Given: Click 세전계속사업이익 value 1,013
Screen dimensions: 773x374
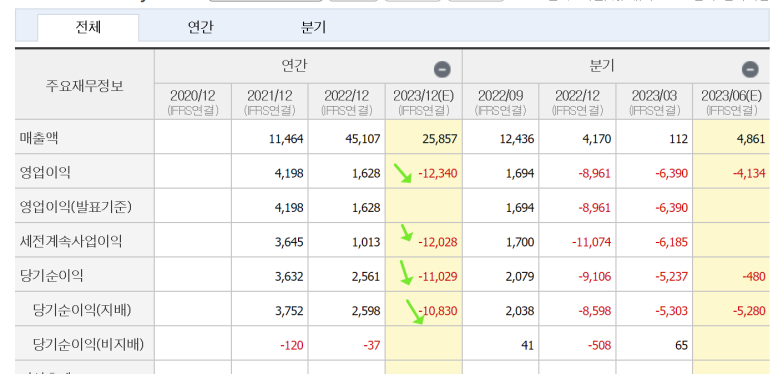Looking at the screenshot, I should point(366,242).
